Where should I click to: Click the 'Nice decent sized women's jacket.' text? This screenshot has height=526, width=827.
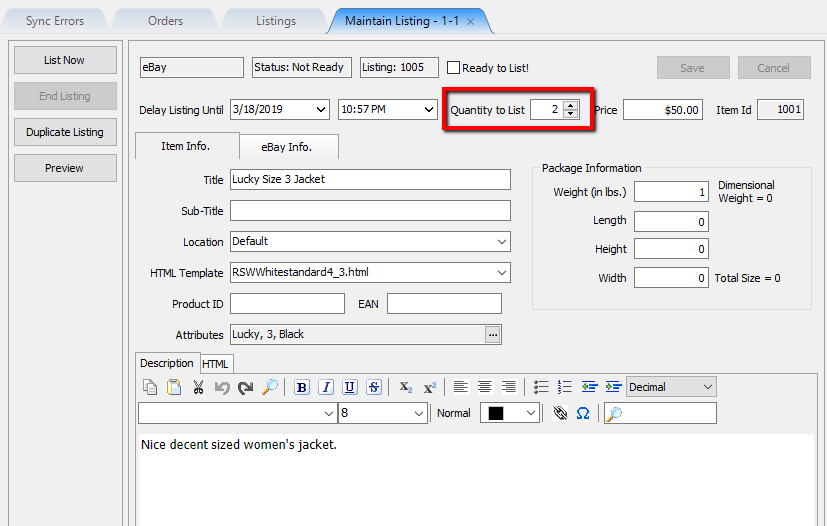(239, 445)
